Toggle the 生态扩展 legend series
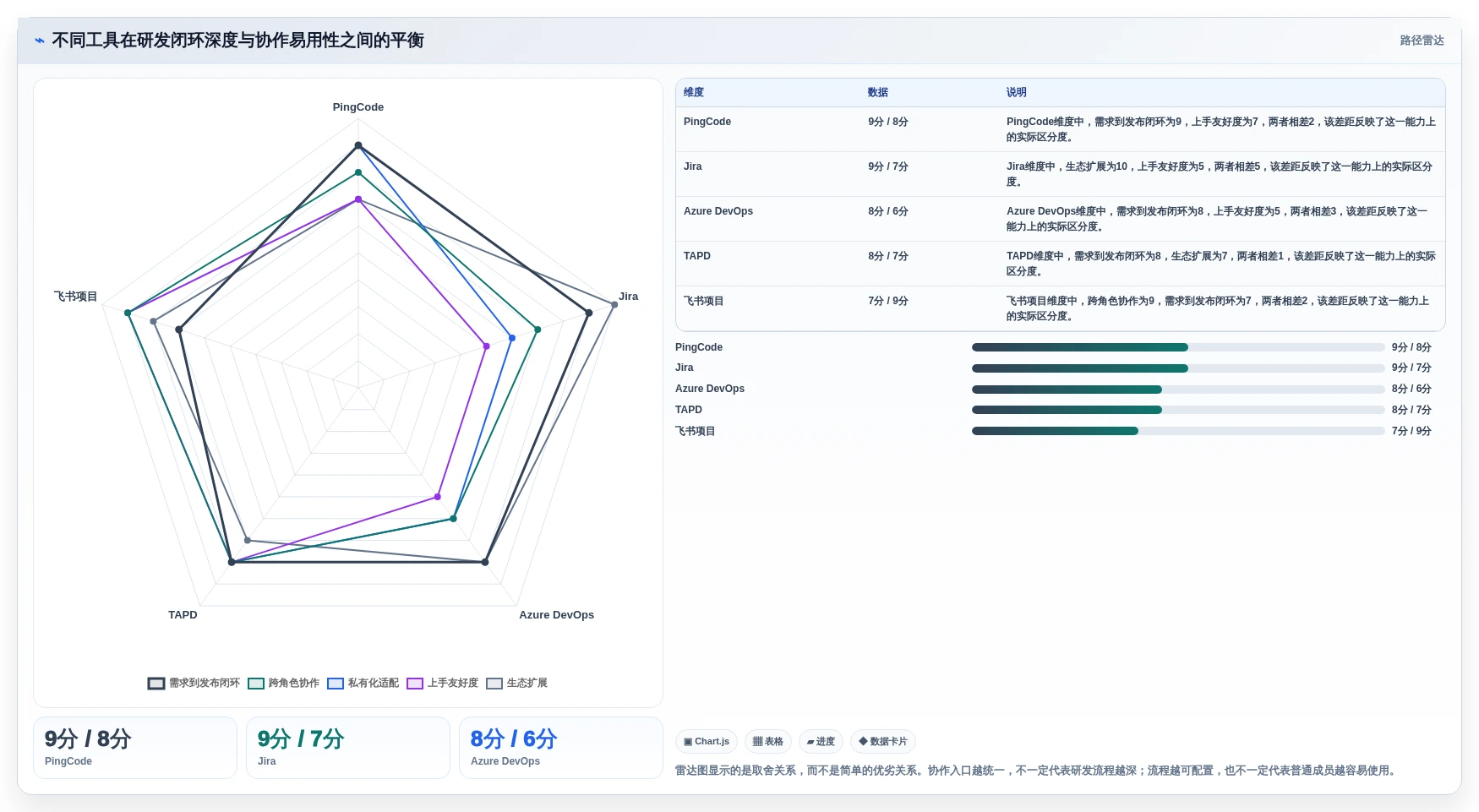This screenshot has height=812, width=1479. (516, 683)
